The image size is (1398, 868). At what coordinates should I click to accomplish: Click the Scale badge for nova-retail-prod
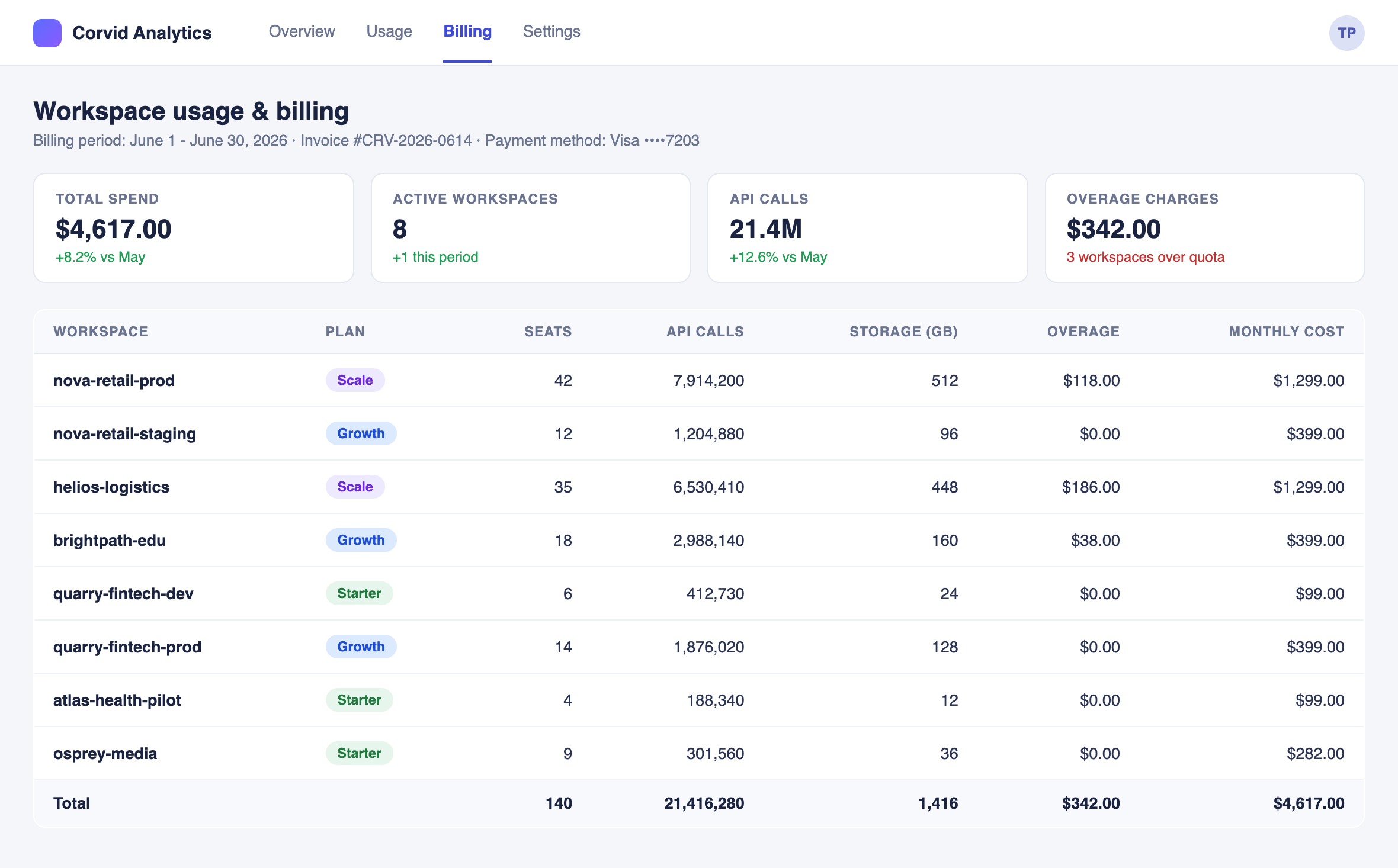(x=355, y=380)
